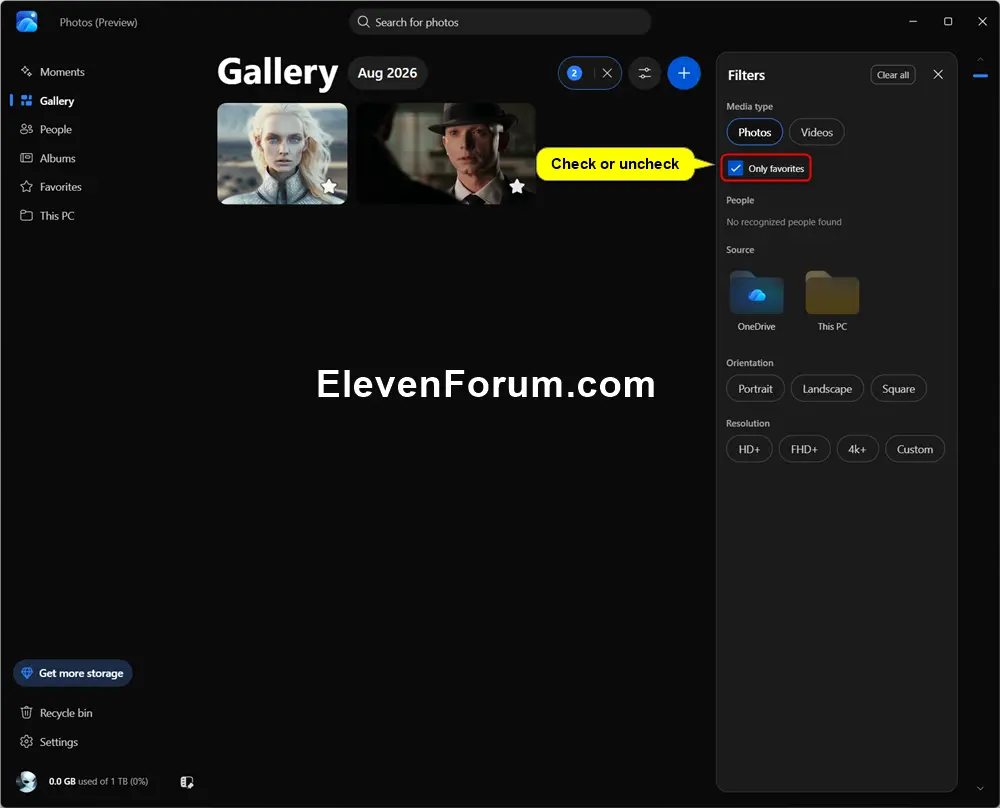The image size is (1000, 808).
Task: Select the OneDrive source folder
Action: (756, 300)
